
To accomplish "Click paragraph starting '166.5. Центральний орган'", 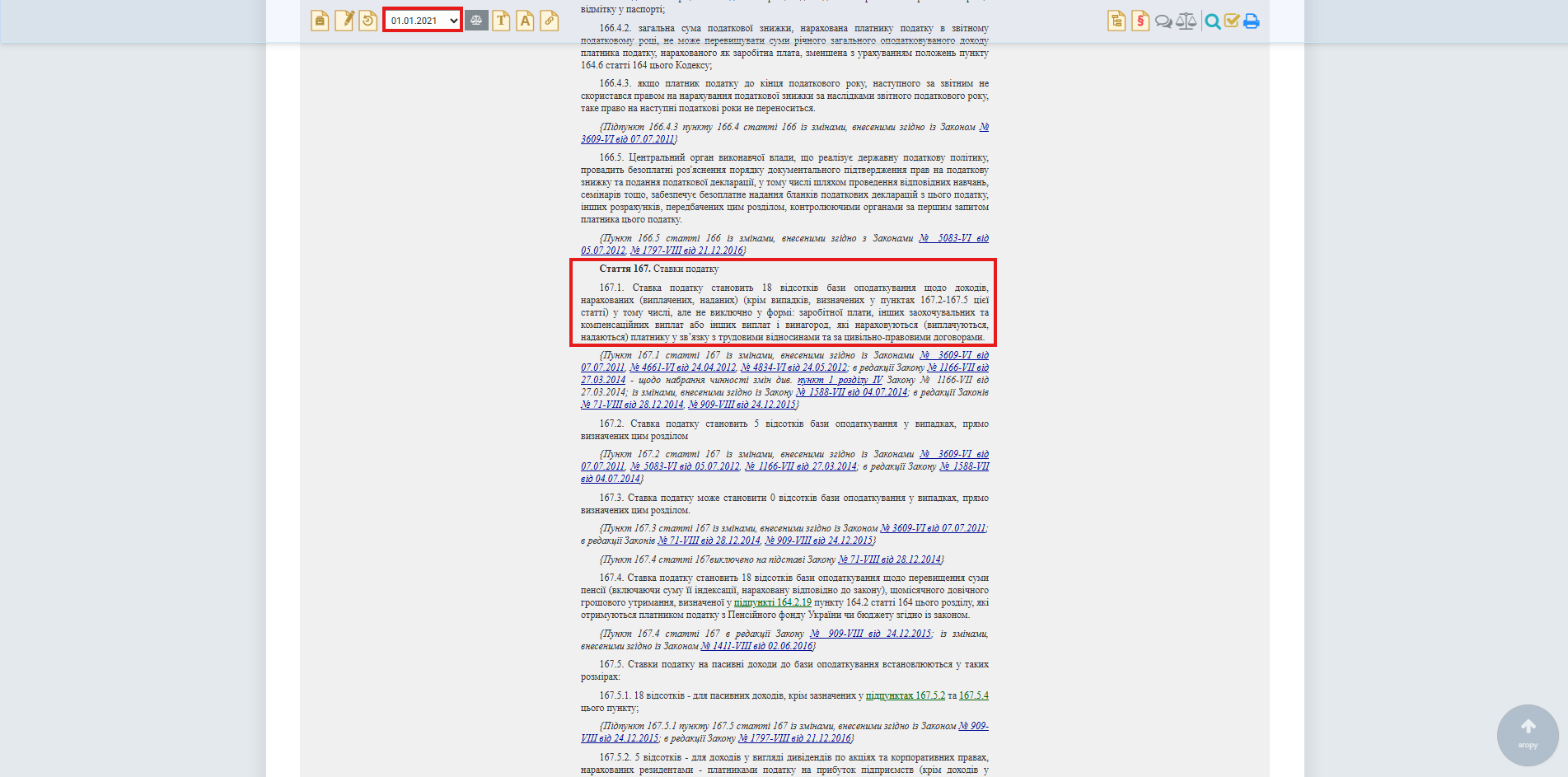I will (x=784, y=189).
